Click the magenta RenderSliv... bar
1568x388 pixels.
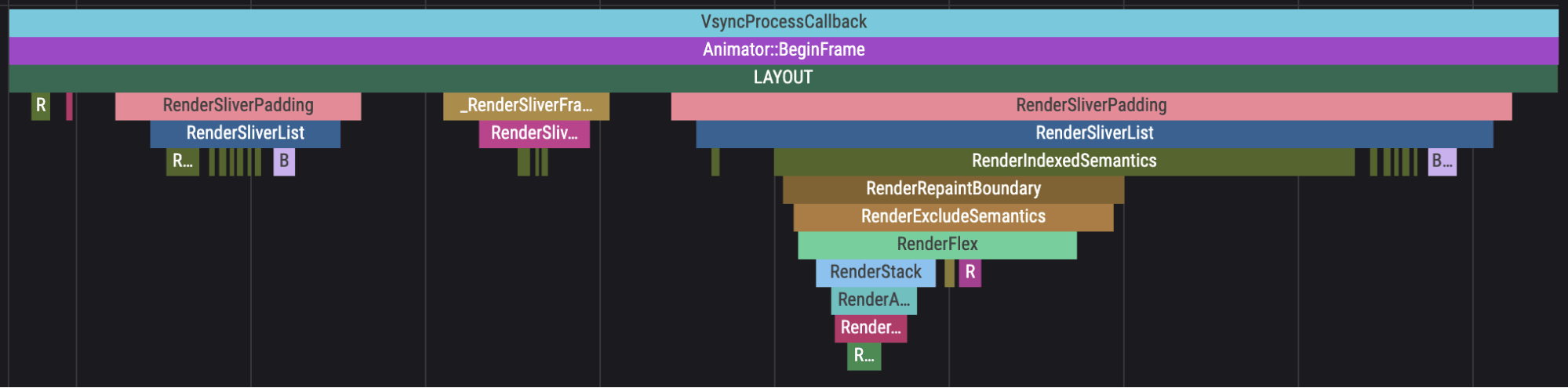pyautogui.click(x=534, y=133)
